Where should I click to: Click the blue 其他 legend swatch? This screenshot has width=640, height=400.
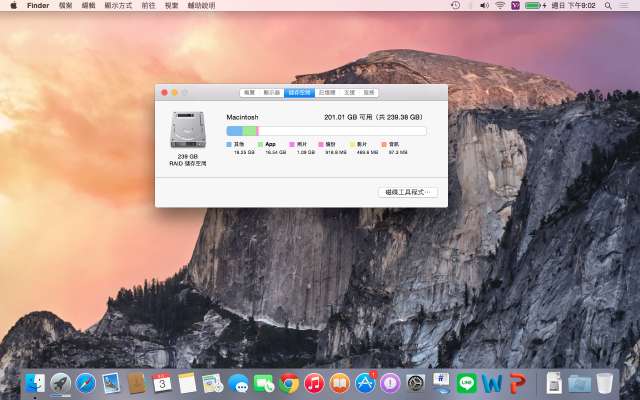coord(229,144)
